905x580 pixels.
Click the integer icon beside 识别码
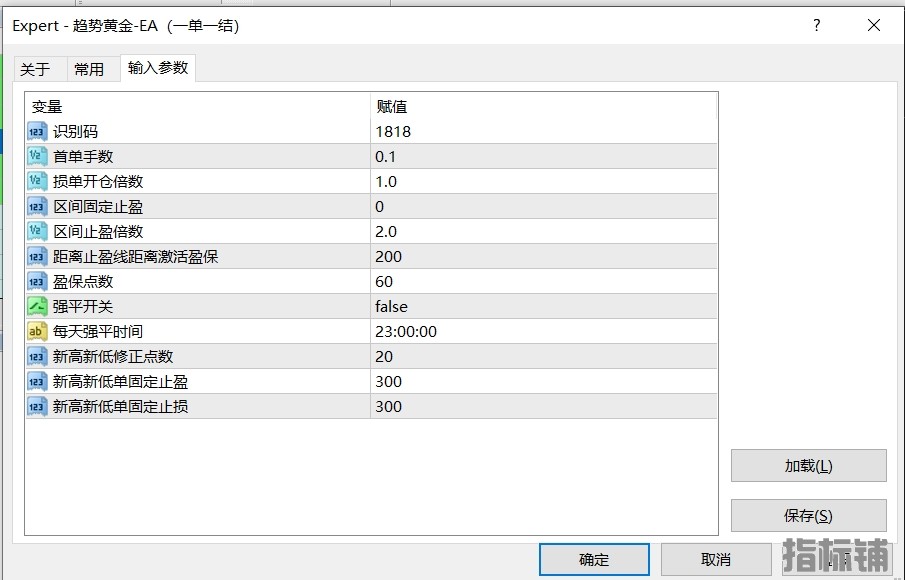coord(37,132)
